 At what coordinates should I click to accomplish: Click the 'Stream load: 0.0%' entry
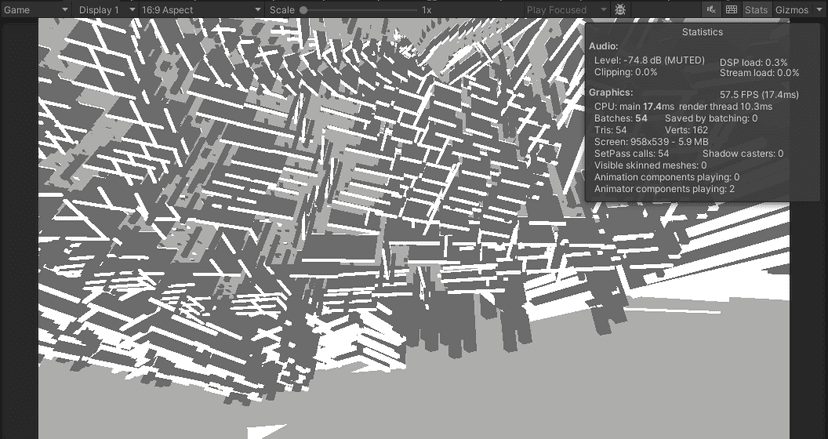tap(759, 73)
